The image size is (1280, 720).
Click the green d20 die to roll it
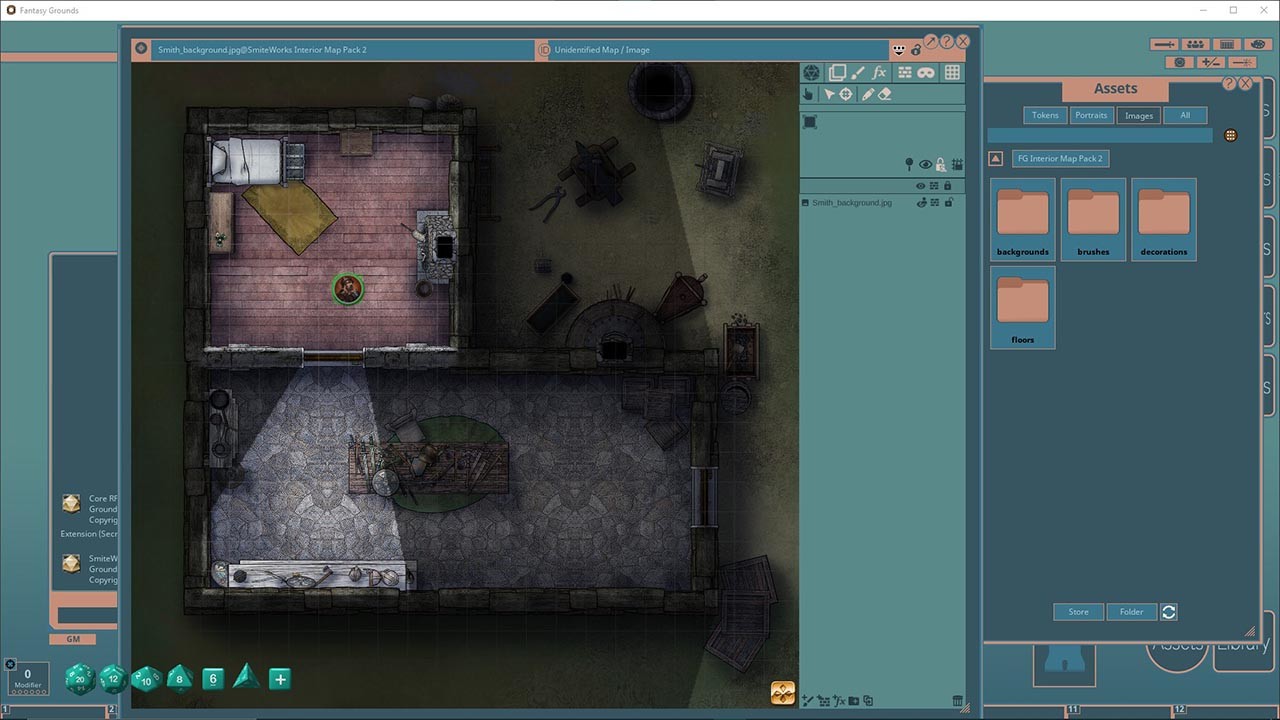tap(80, 679)
